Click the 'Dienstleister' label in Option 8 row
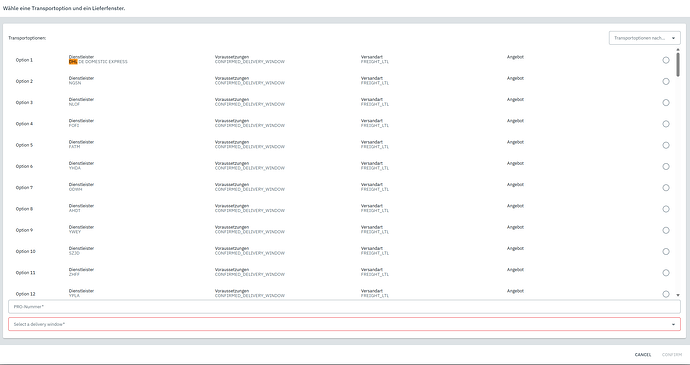Viewport: 690px width, 365px height. point(81,206)
